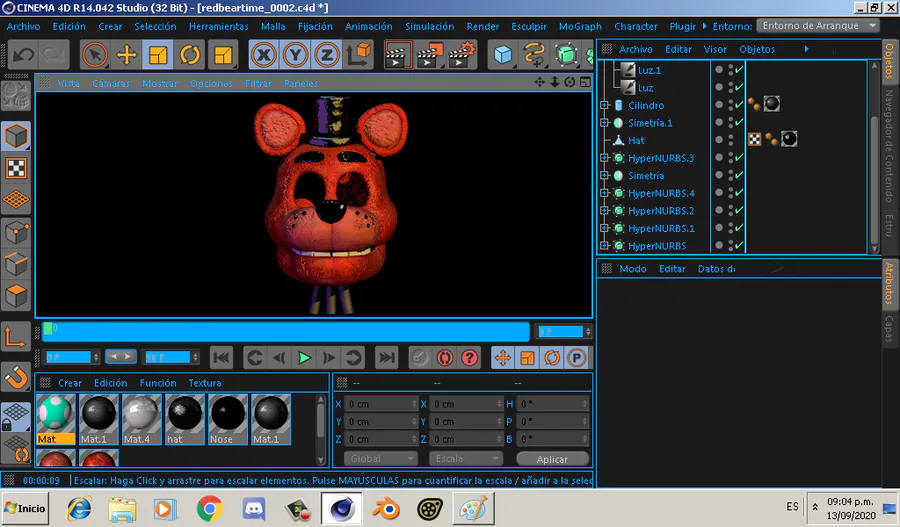Open the Simulación menu

[429, 26]
